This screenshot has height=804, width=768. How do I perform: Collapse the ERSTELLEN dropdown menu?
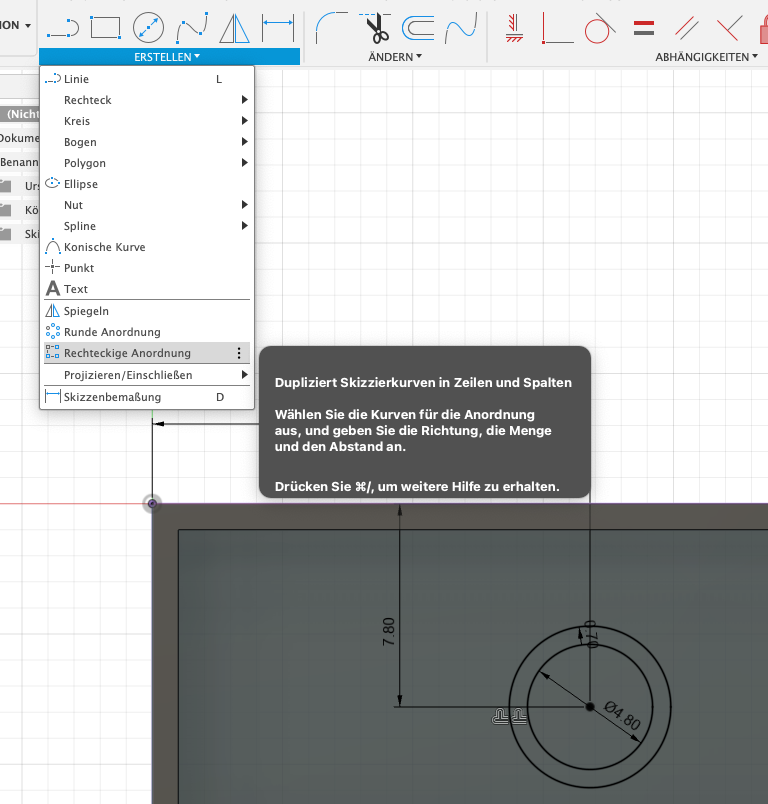pos(168,57)
